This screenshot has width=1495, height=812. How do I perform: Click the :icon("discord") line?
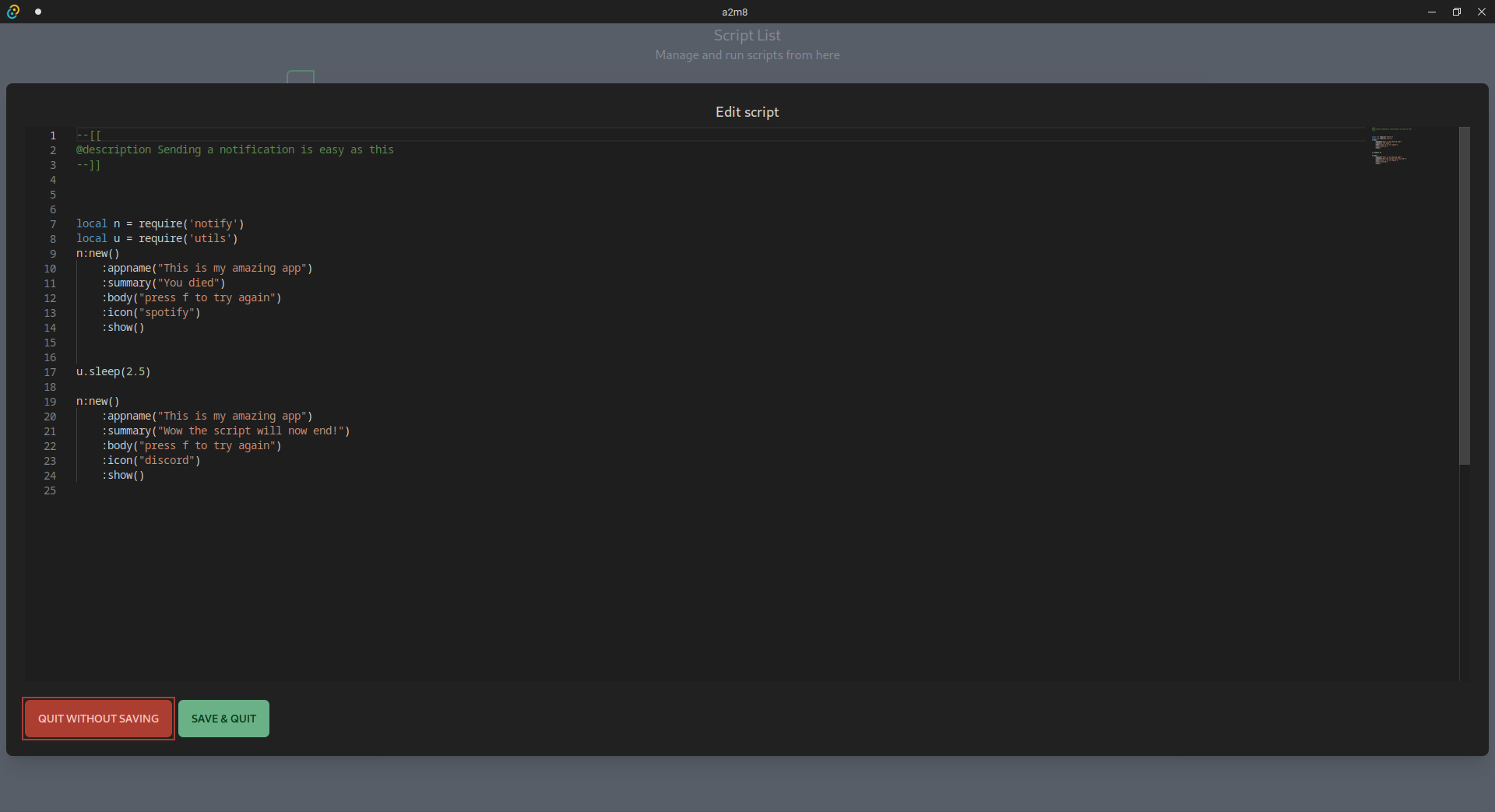(150, 460)
